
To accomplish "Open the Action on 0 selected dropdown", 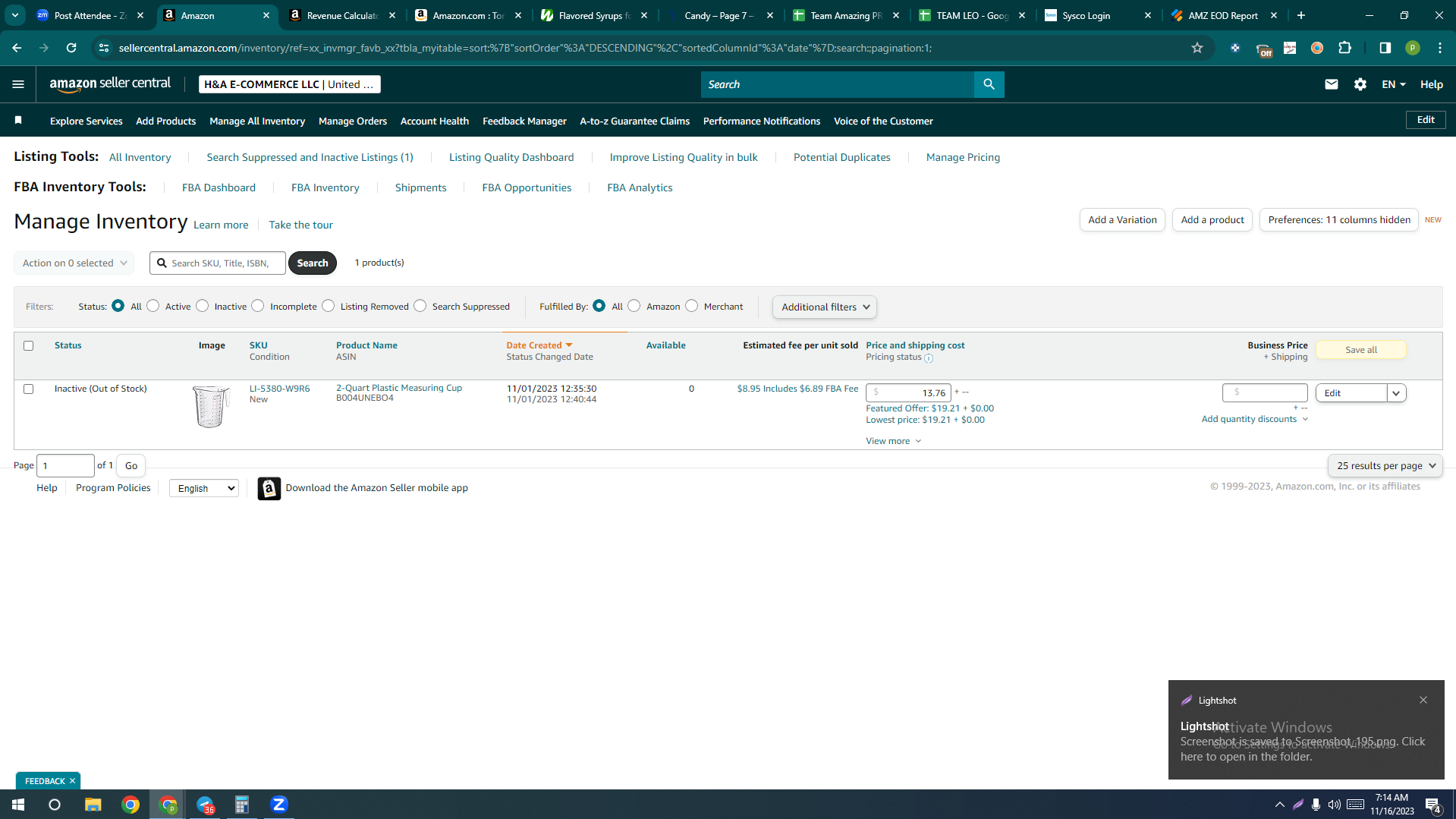I will [x=74, y=263].
